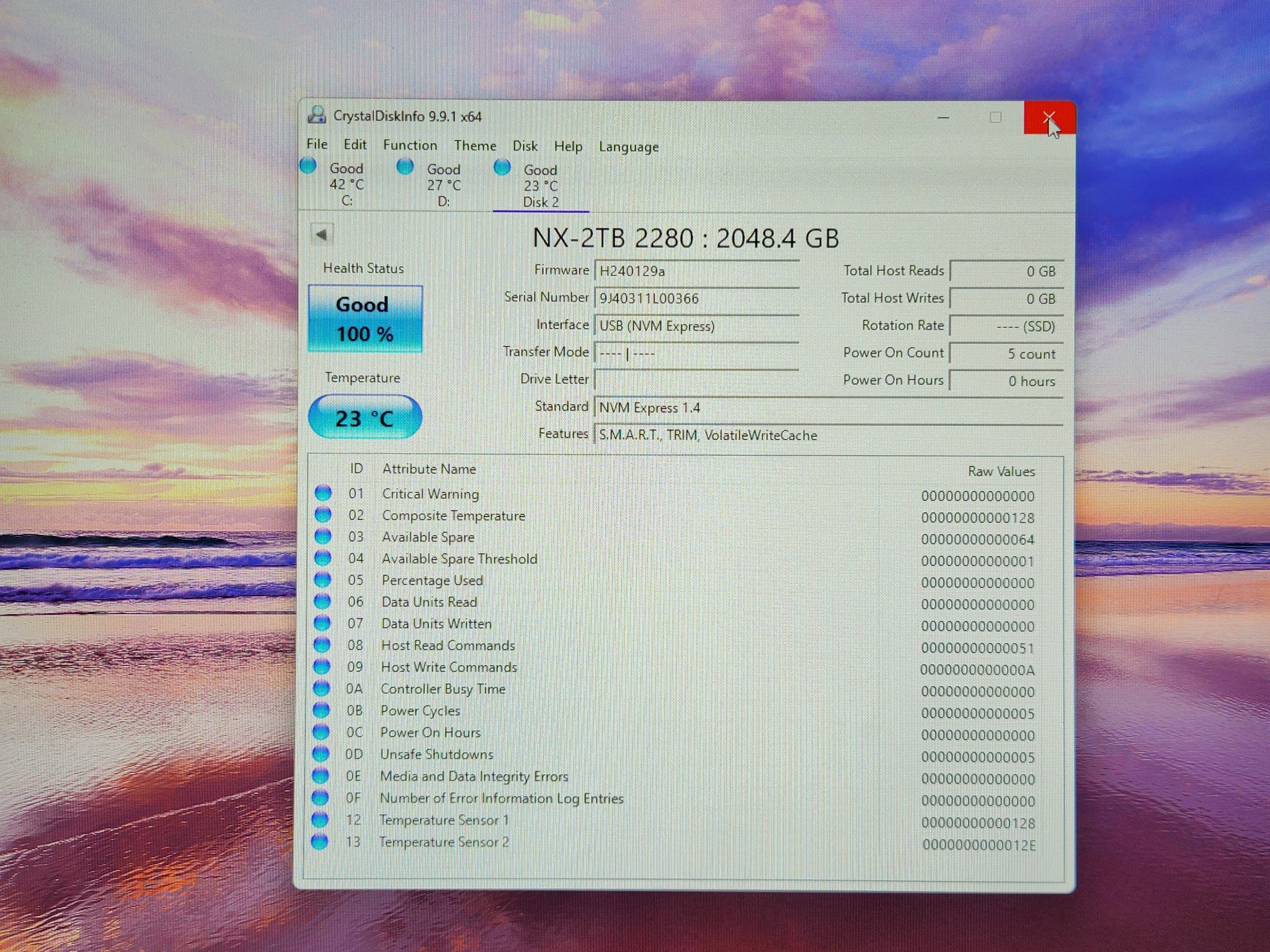This screenshot has height=952, width=1270.
Task: Open the Function menu
Action: (x=410, y=145)
